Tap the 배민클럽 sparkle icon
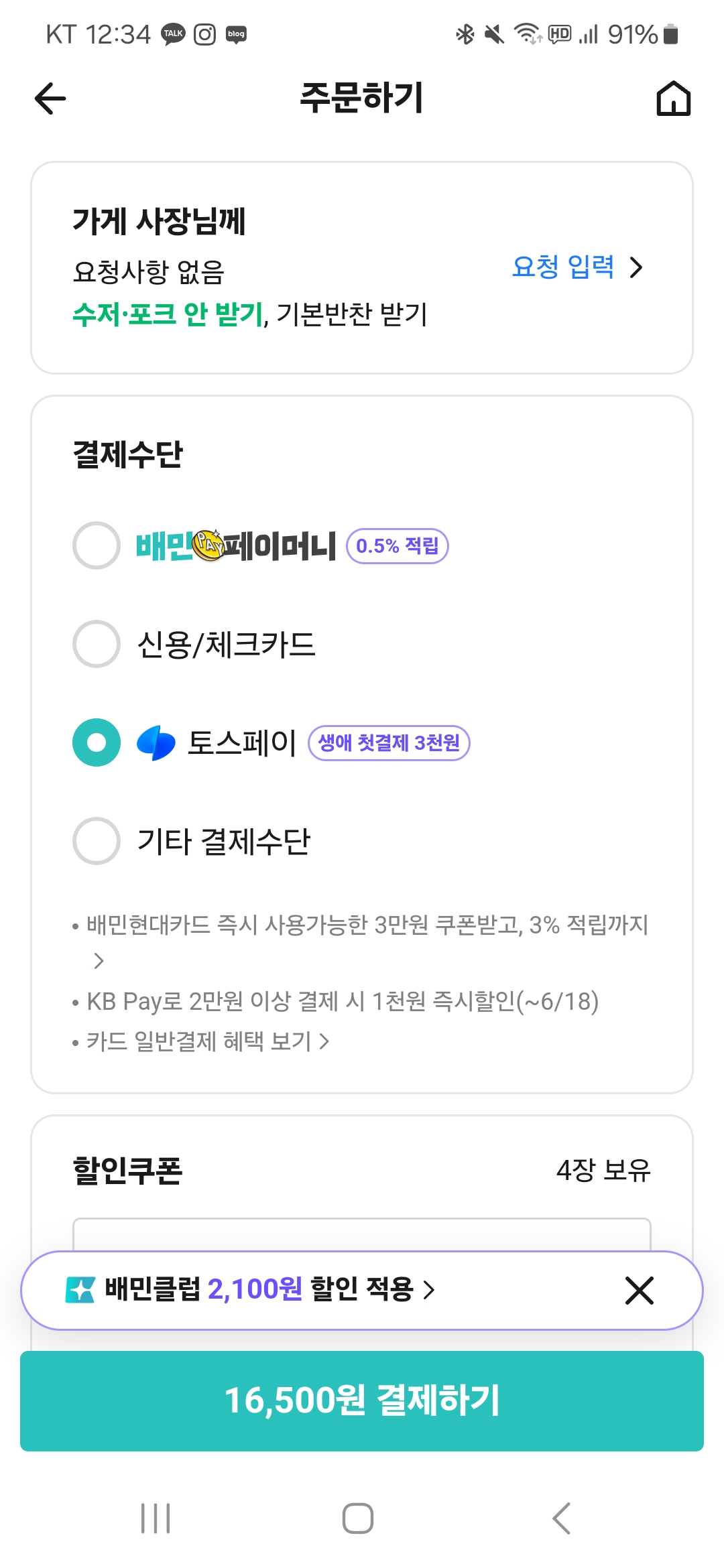The height and width of the screenshot is (1568, 724). [x=80, y=1289]
